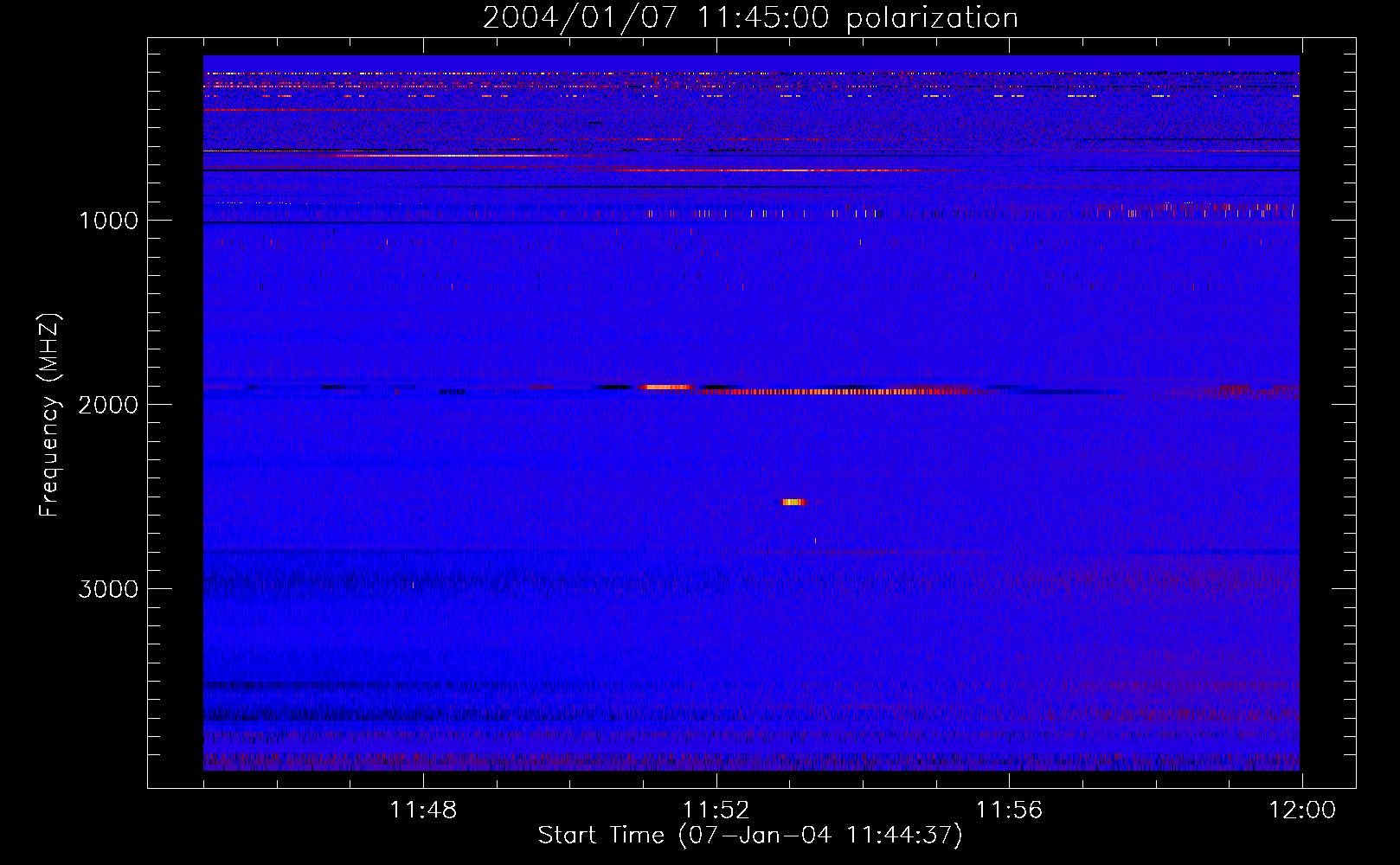Image resolution: width=1400 pixels, height=865 pixels.
Task: Click the 1000 frequency tick label
Action: (x=108, y=221)
